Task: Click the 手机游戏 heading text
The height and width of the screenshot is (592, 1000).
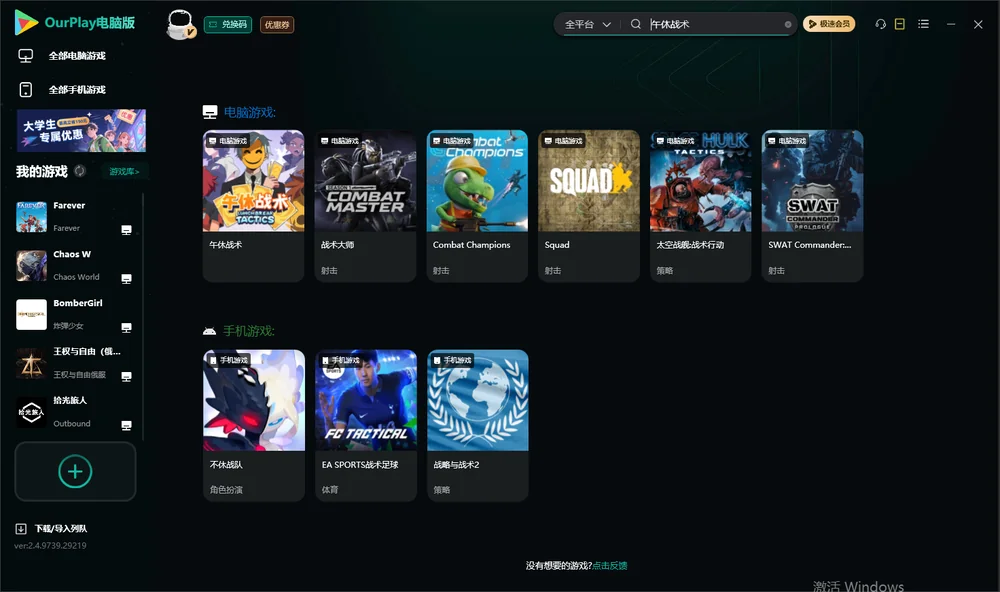Action: pyautogui.click(x=249, y=331)
